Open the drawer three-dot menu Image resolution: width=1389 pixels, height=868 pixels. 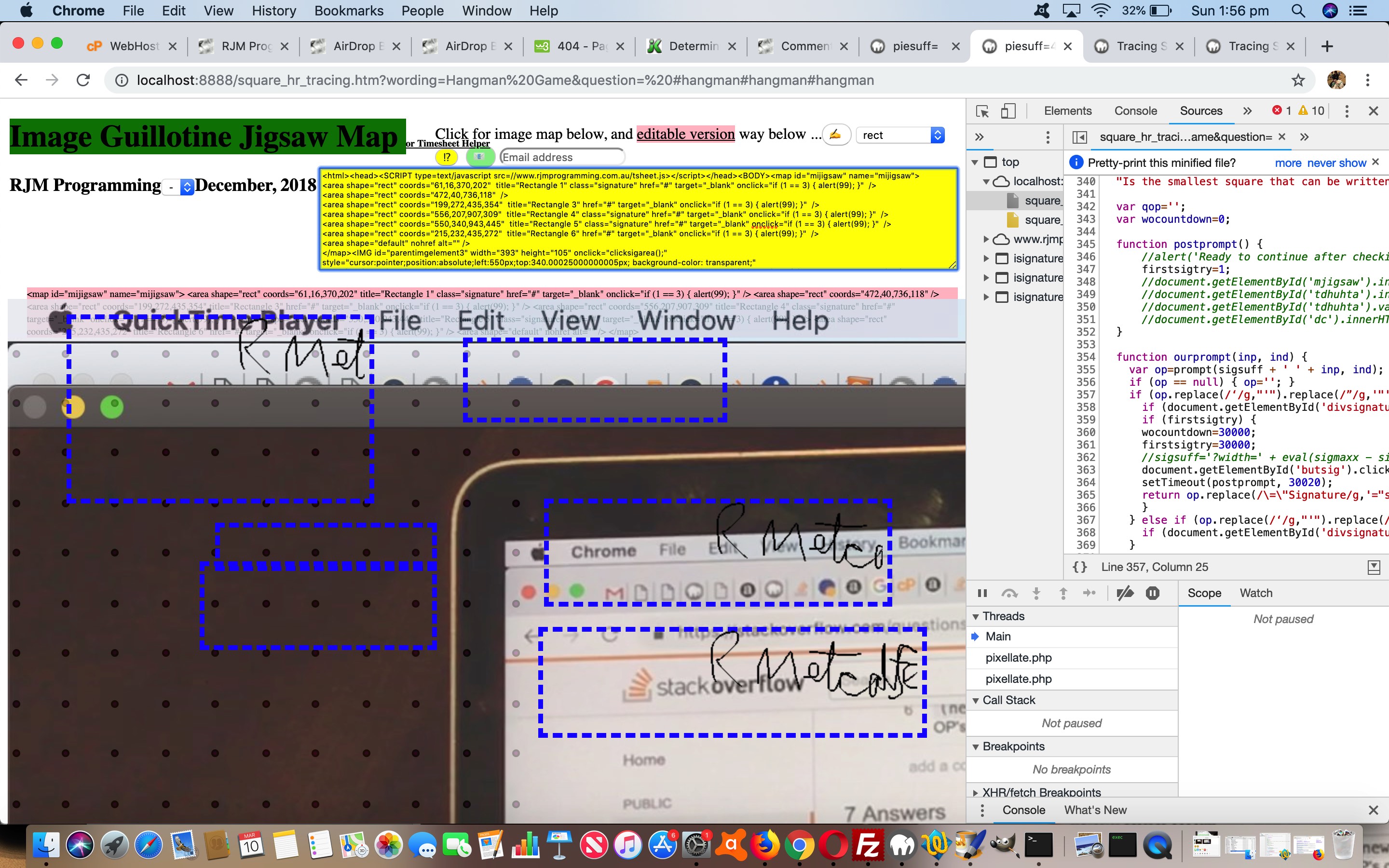[x=982, y=810]
